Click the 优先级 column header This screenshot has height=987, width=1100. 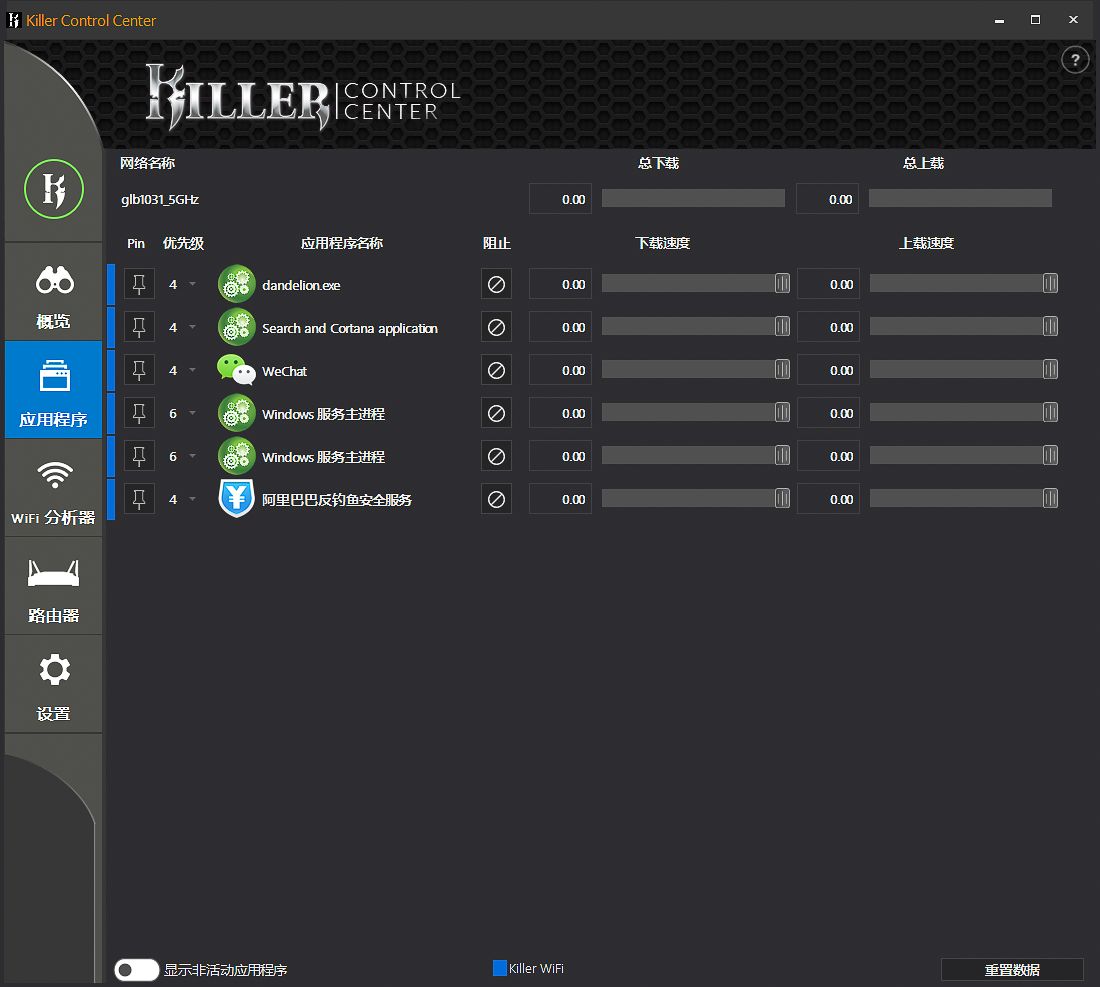(183, 243)
